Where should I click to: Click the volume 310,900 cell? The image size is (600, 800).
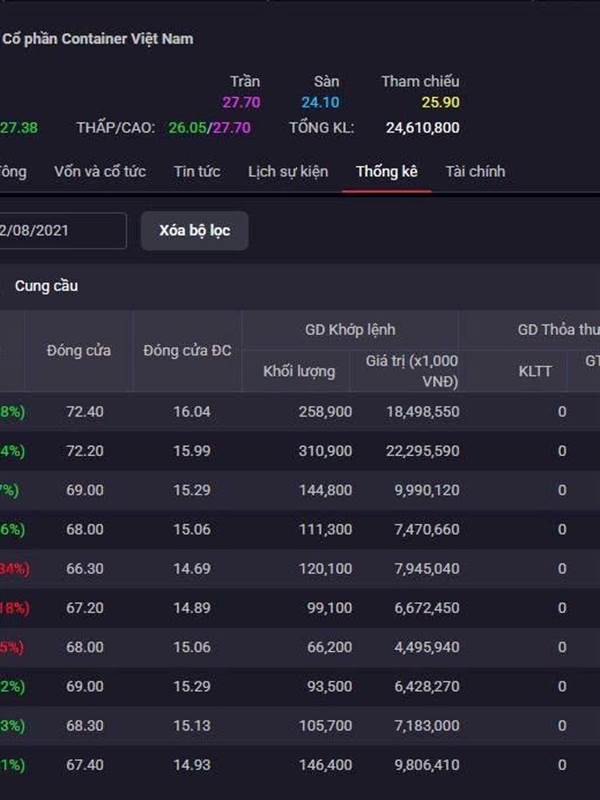click(325, 451)
